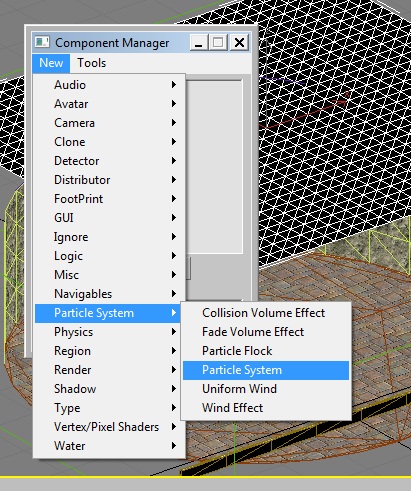Open the Detector submenu
Screen dimensions: 411x491
click(x=109, y=161)
